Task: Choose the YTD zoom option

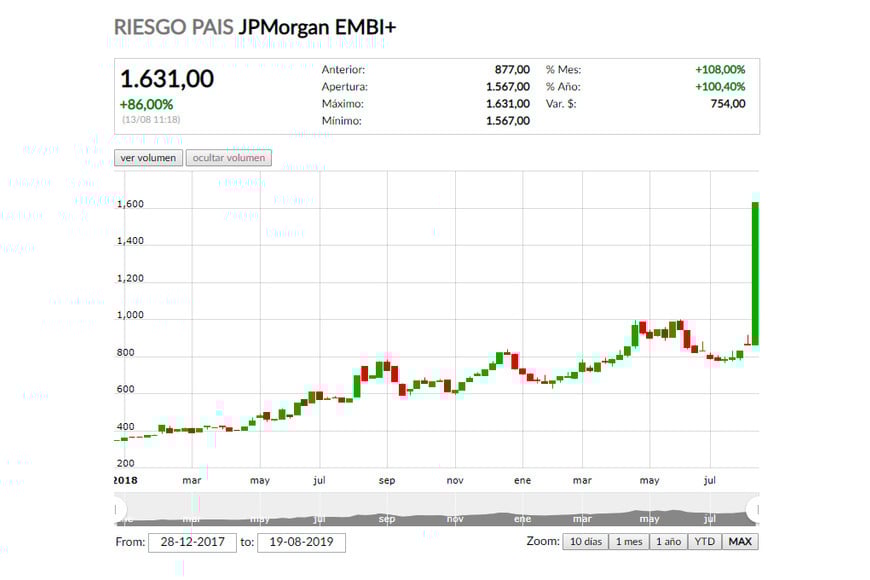Action: [x=705, y=542]
